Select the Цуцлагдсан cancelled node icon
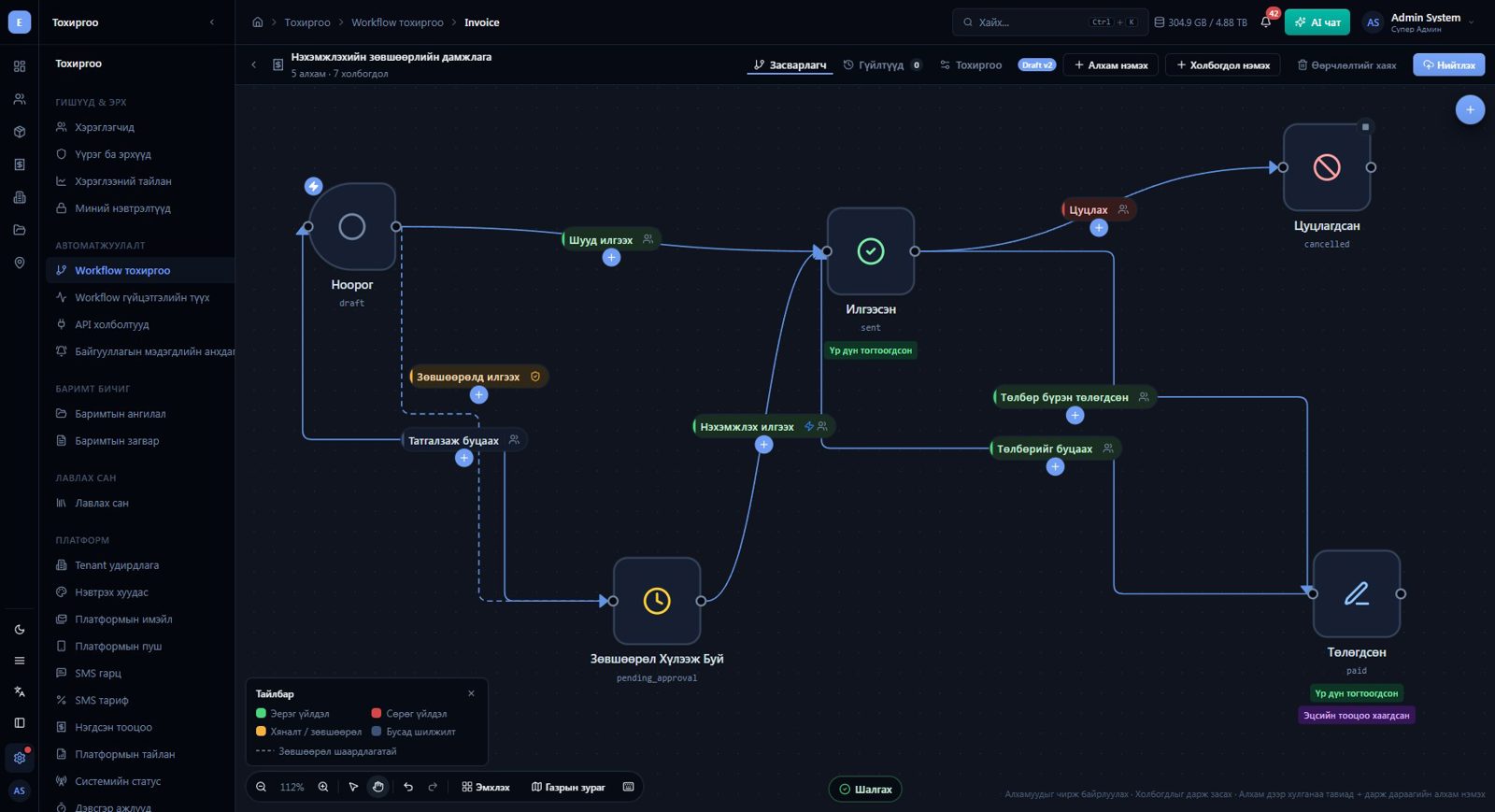This screenshot has height=812, width=1495. pyautogui.click(x=1327, y=167)
